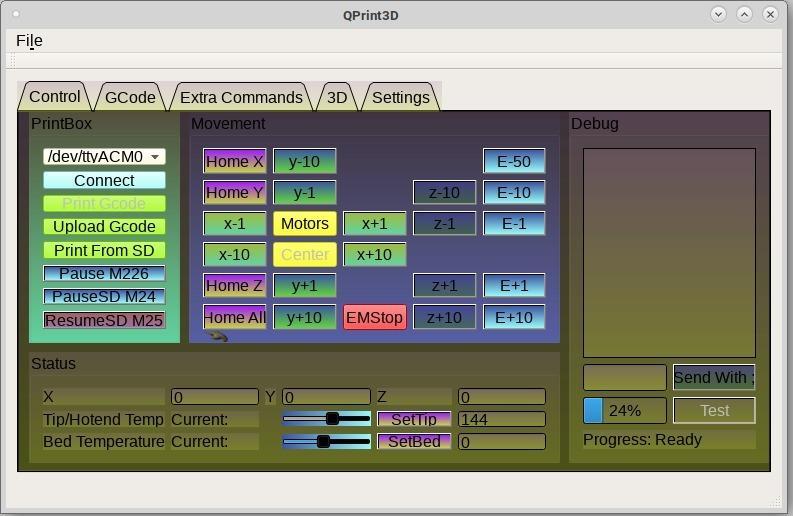Switch to the GCode tab
Viewport: 793px width, 516px height.
pos(130,97)
